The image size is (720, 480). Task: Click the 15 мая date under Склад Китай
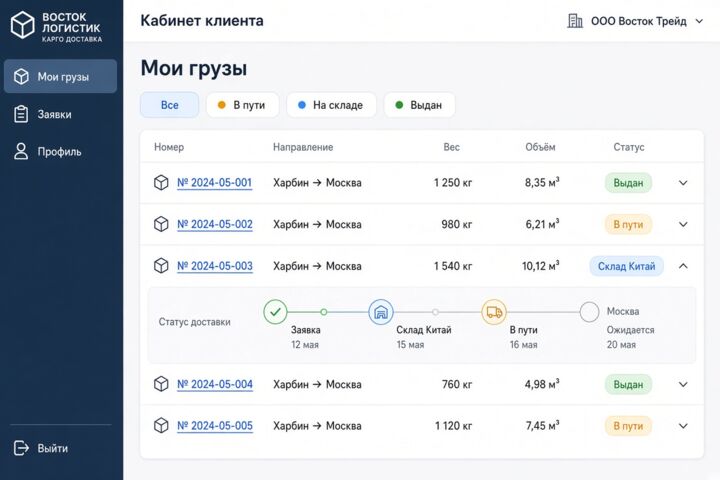click(411, 344)
